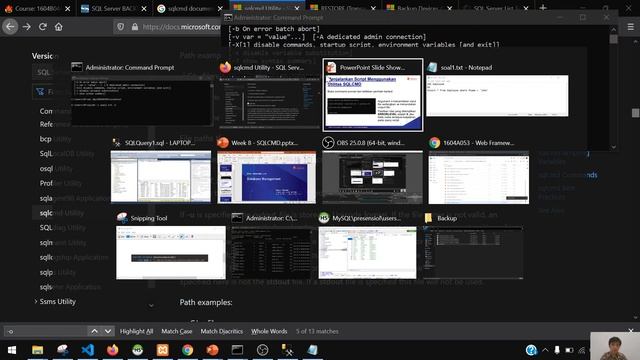Screen dimensions: 640x360
Task: Open the help icon in system tray
Action: tap(531, 350)
